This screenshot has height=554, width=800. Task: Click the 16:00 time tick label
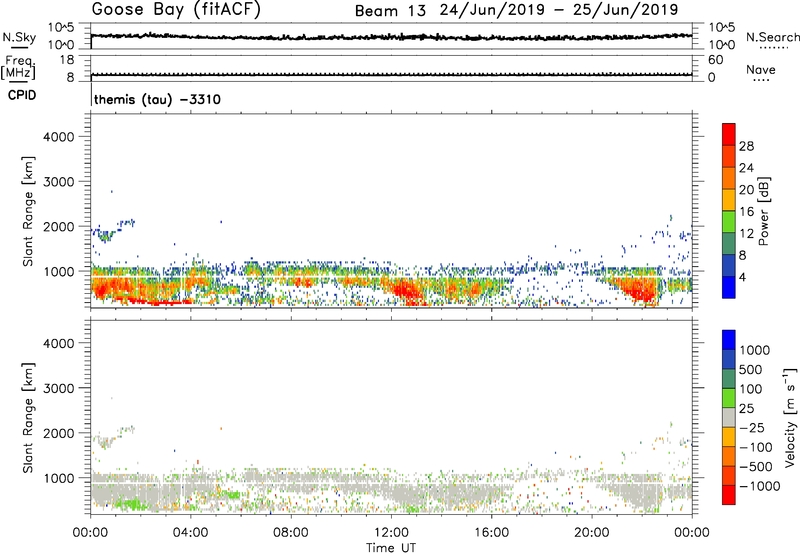point(491,533)
